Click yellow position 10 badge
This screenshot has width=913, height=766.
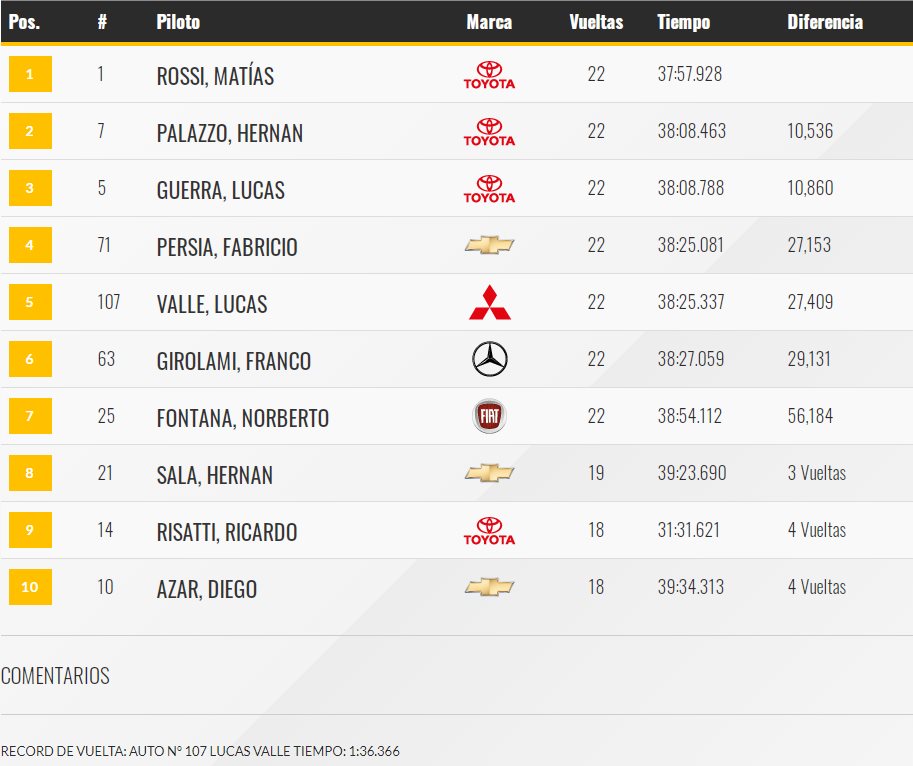(x=30, y=587)
